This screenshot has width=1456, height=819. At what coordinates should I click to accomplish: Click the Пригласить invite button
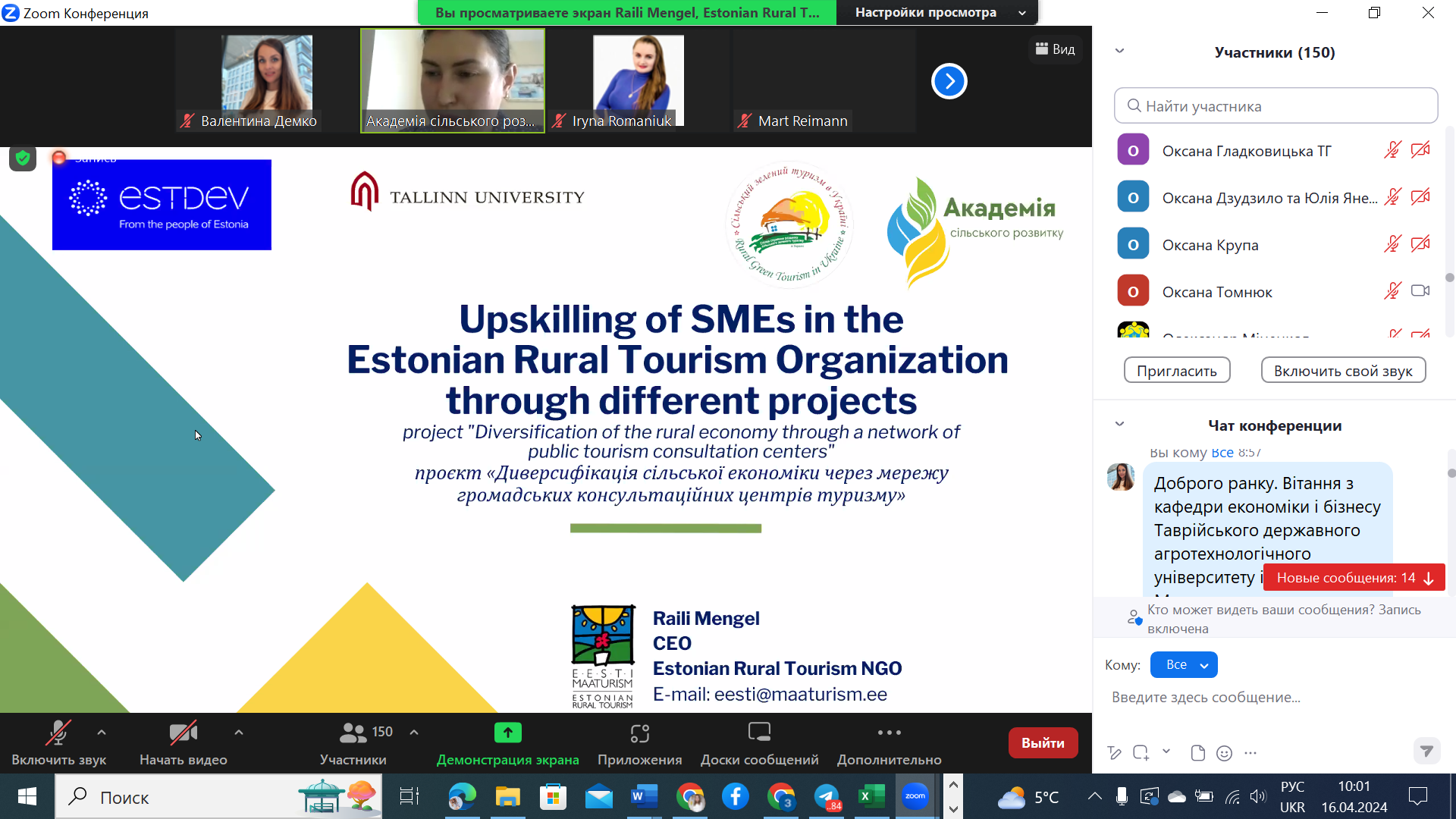pyautogui.click(x=1176, y=371)
